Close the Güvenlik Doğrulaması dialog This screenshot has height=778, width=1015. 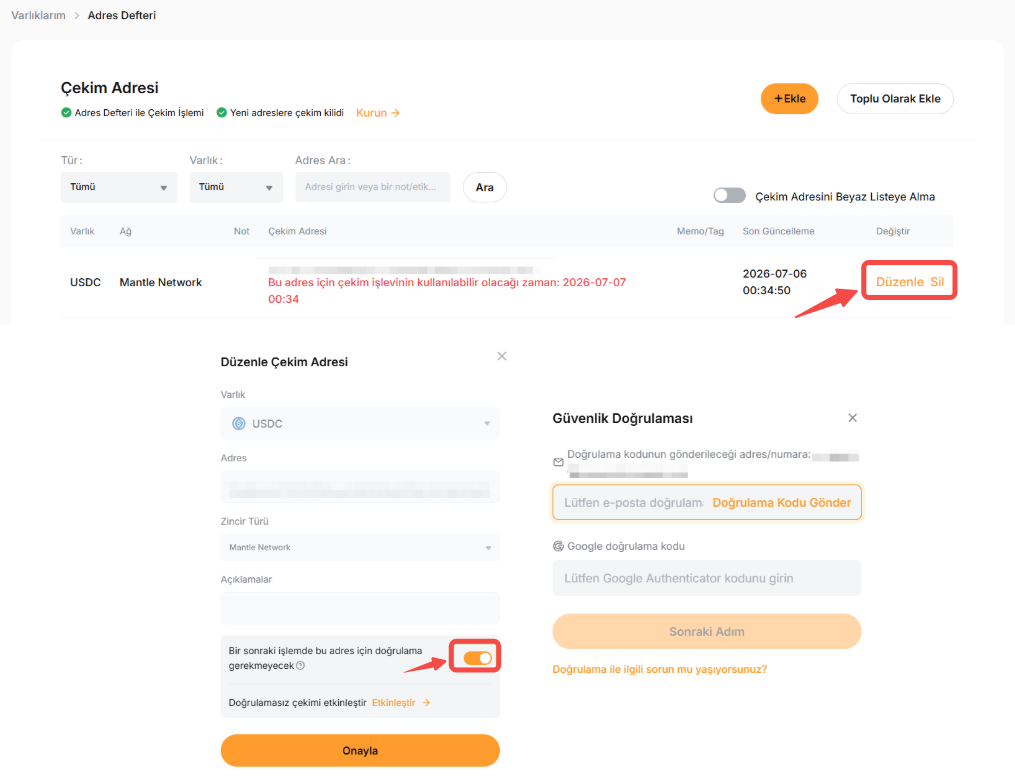point(853,418)
